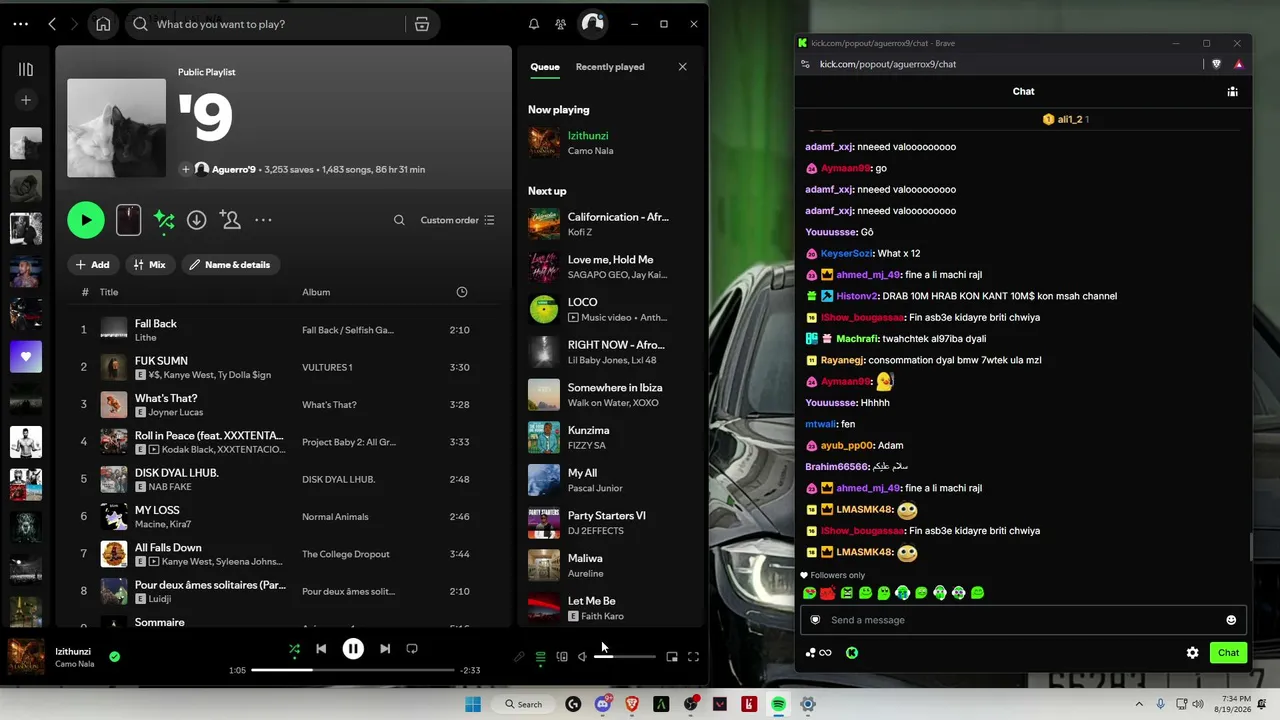Open Kick chat settings gear

tap(1192, 653)
